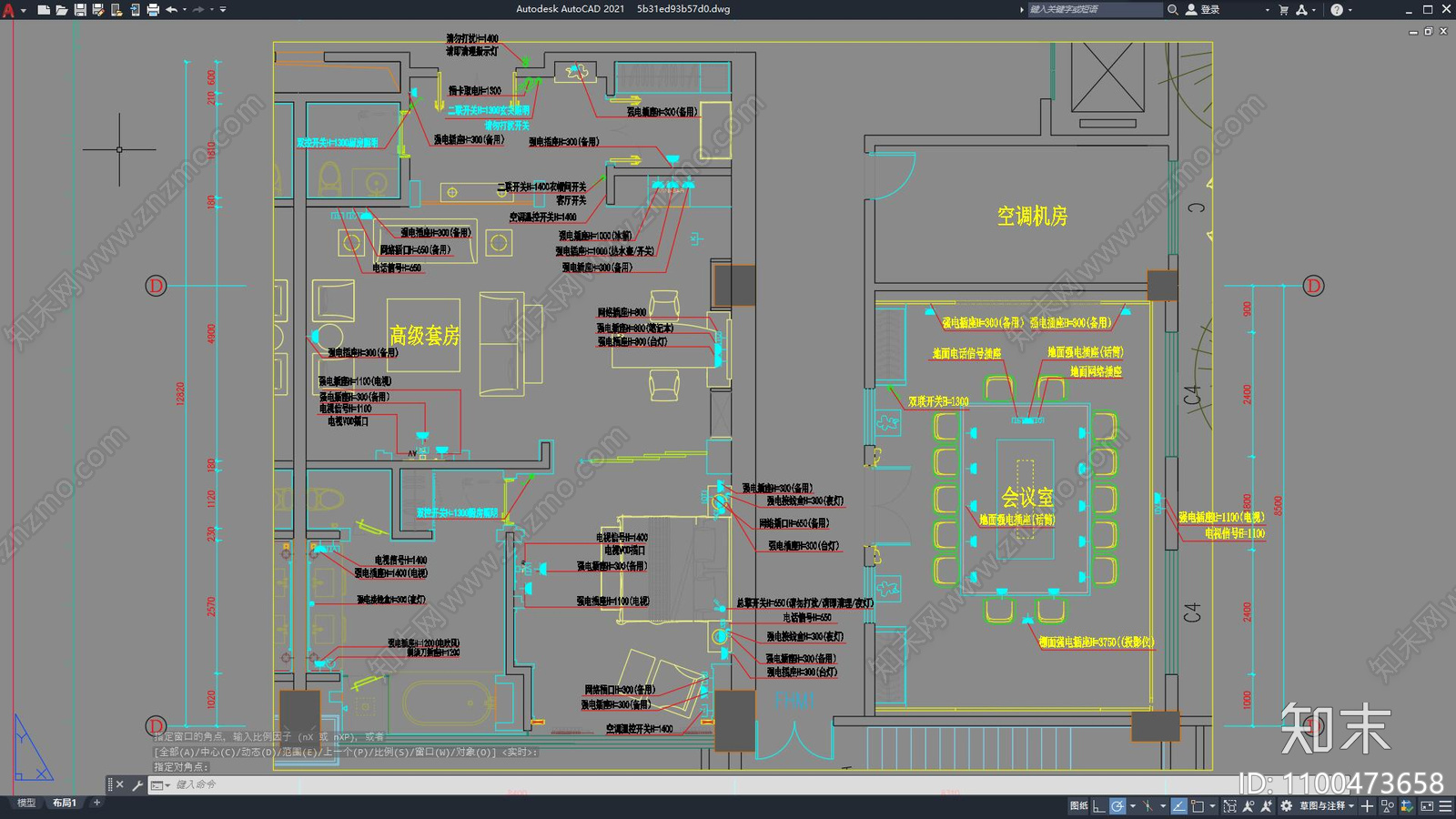Open an existing drawing file
The width and height of the screenshot is (1456, 819).
click(62, 10)
